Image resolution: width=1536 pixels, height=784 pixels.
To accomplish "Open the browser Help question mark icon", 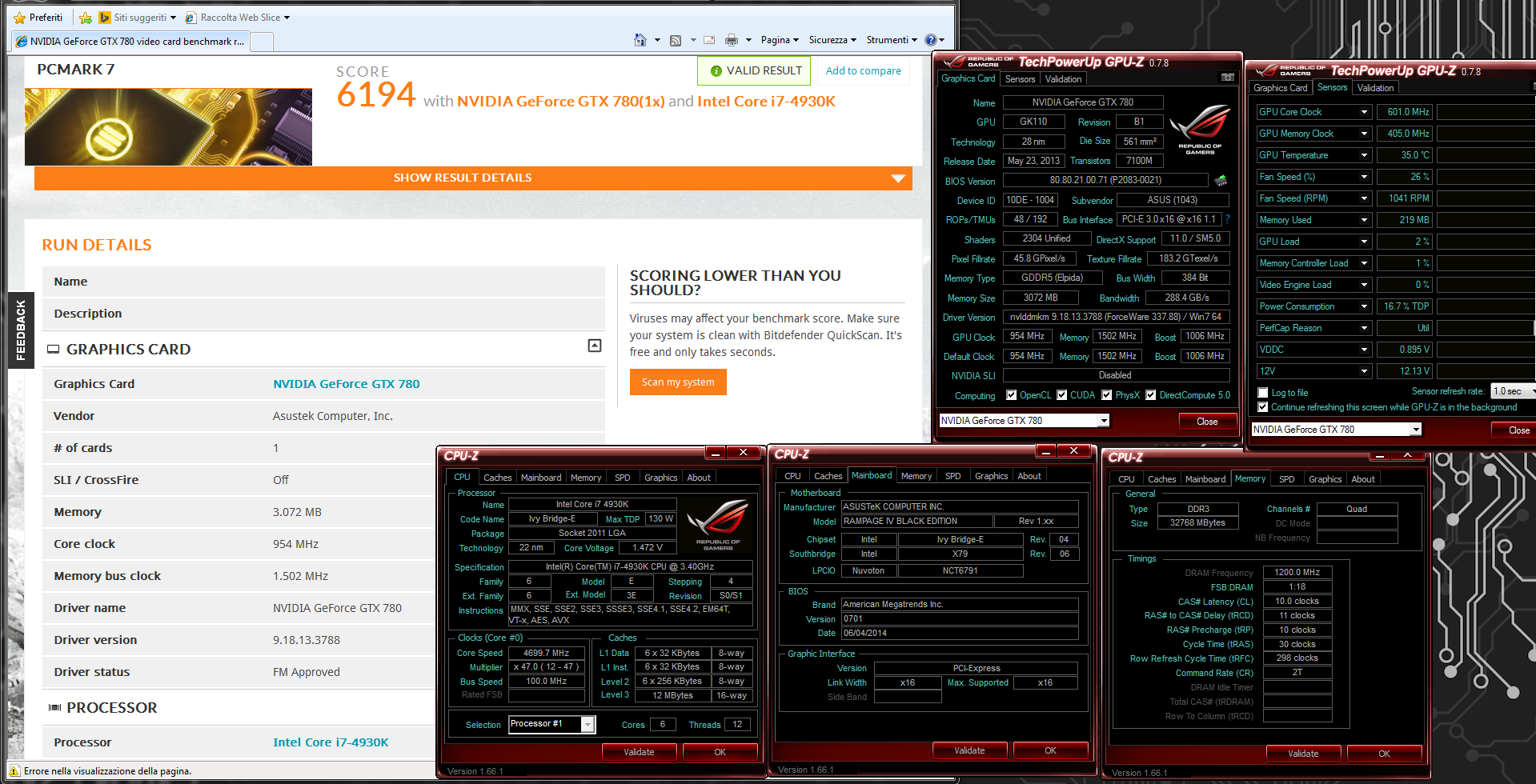I will click(x=931, y=40).
